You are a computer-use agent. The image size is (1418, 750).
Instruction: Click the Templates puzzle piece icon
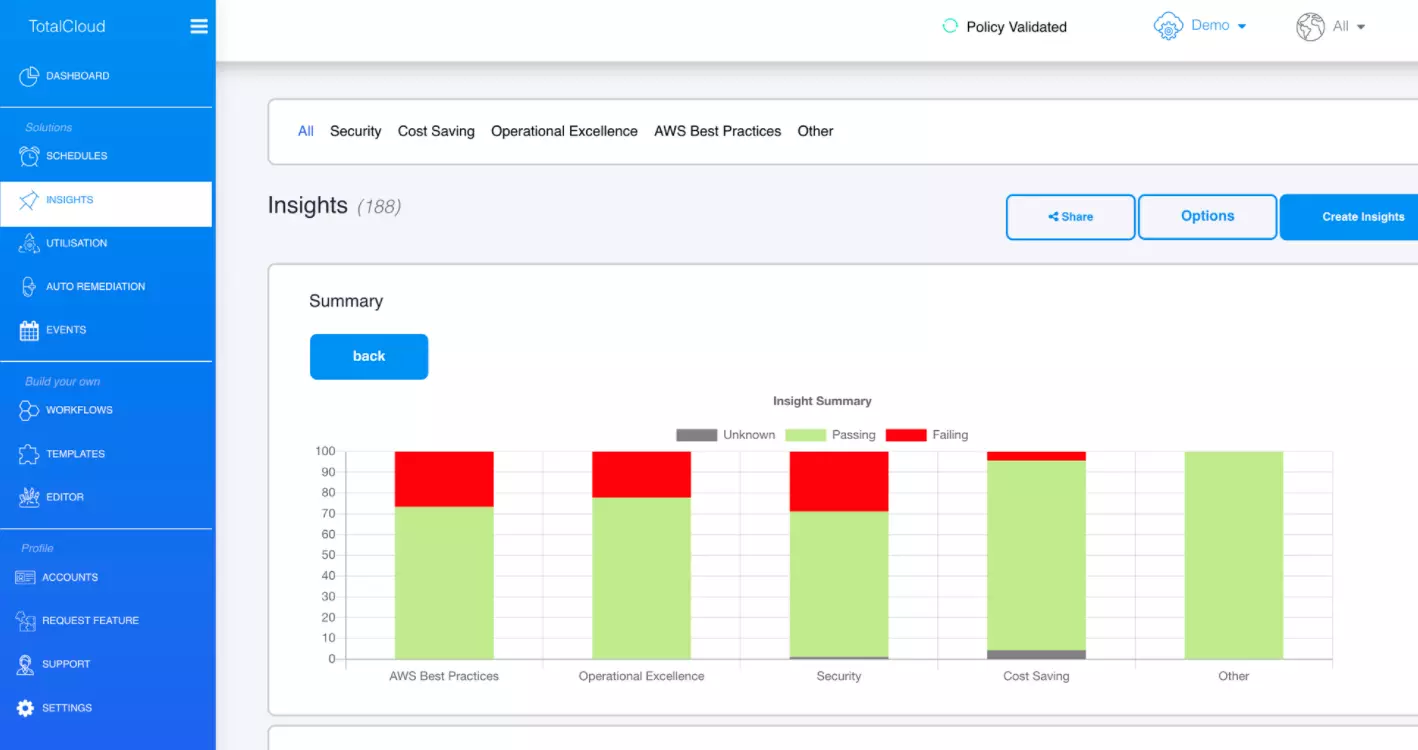(29, 454)
